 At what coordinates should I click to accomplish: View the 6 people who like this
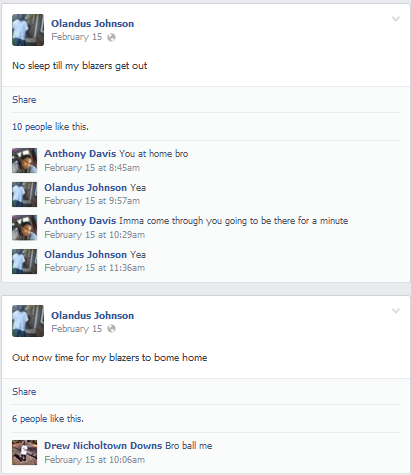click(48, 419)
